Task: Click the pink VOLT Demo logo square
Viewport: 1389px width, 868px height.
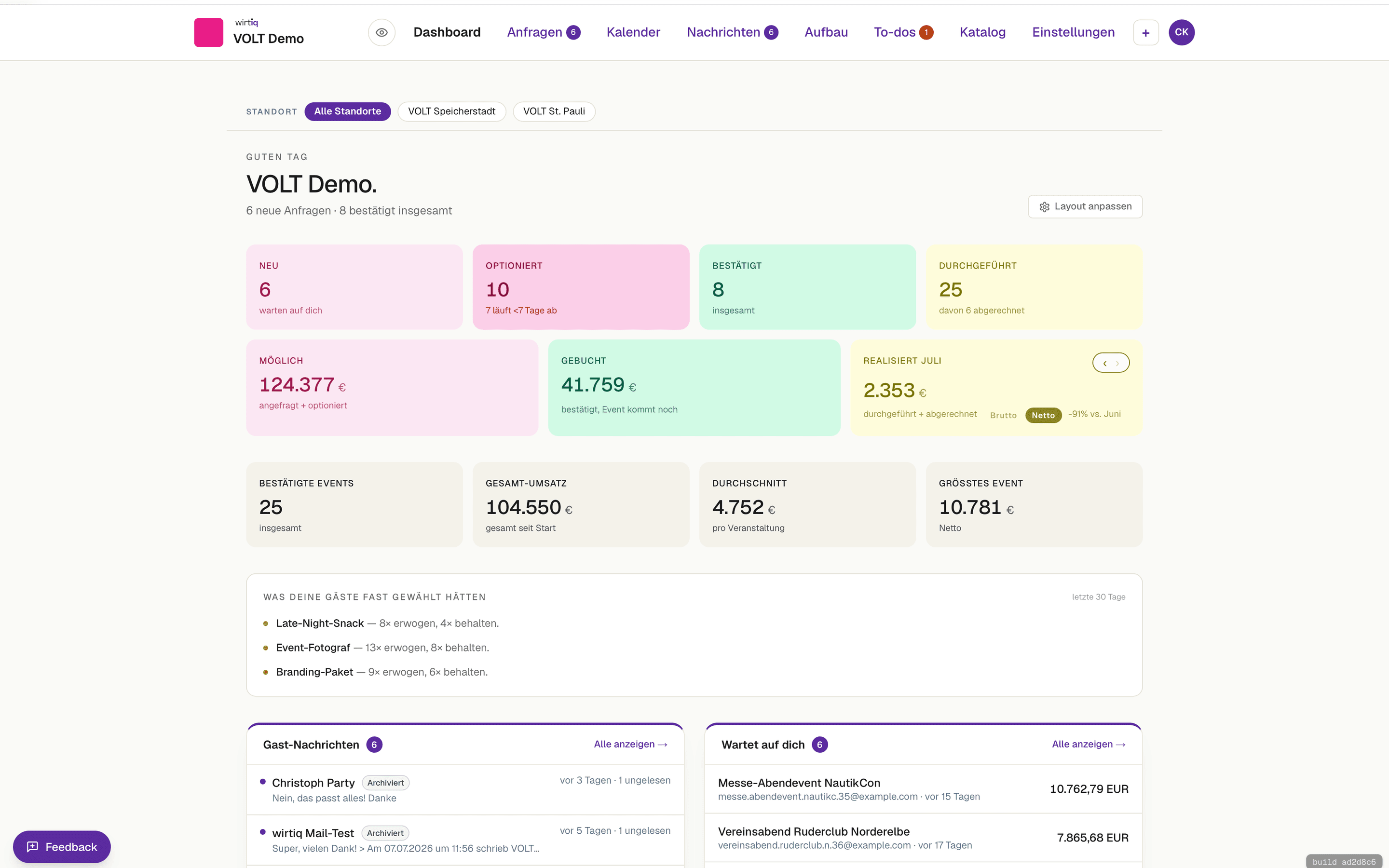Action: [208, 32]
